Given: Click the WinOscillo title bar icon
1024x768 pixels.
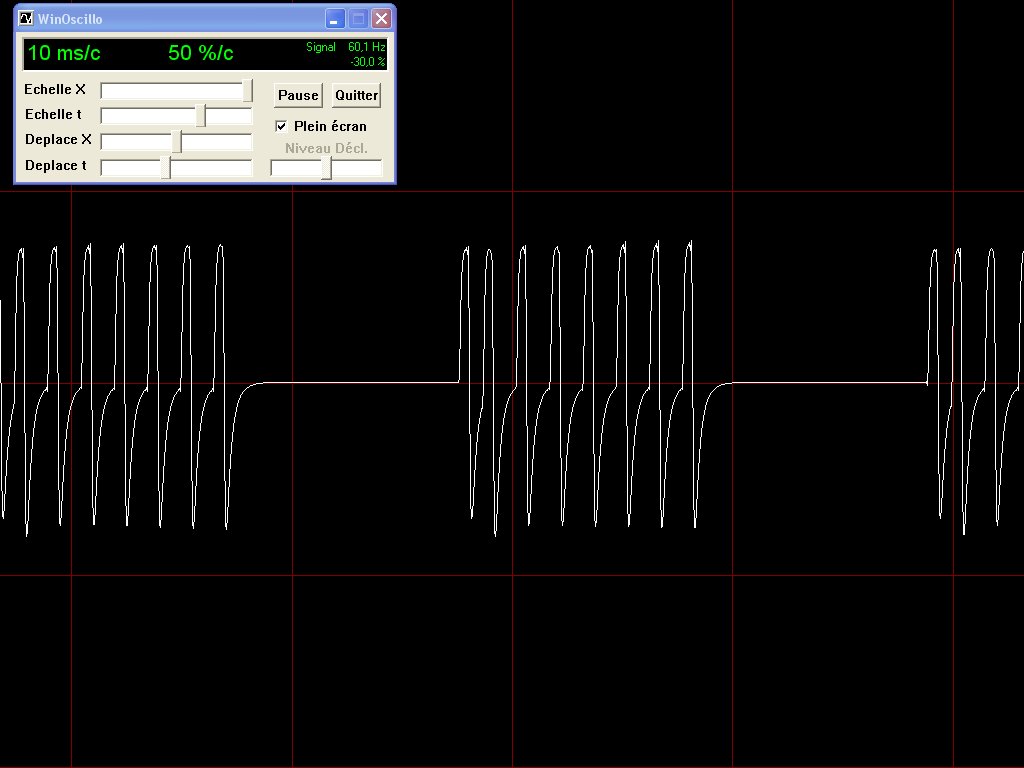Looking at the screenshot, I should coord(26,18).
